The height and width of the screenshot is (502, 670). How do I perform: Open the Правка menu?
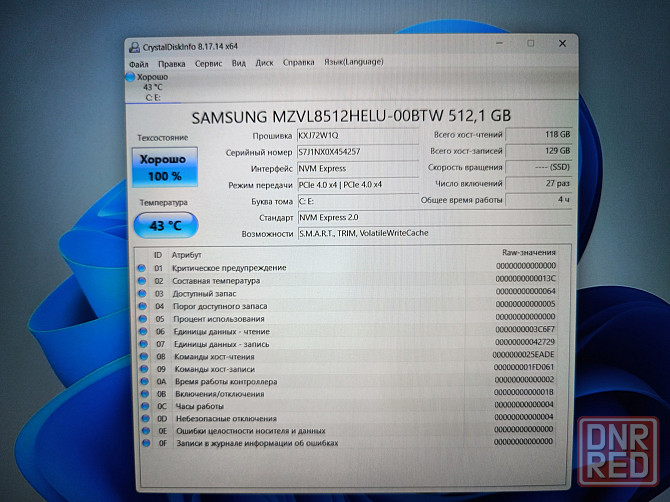[171, 64]
